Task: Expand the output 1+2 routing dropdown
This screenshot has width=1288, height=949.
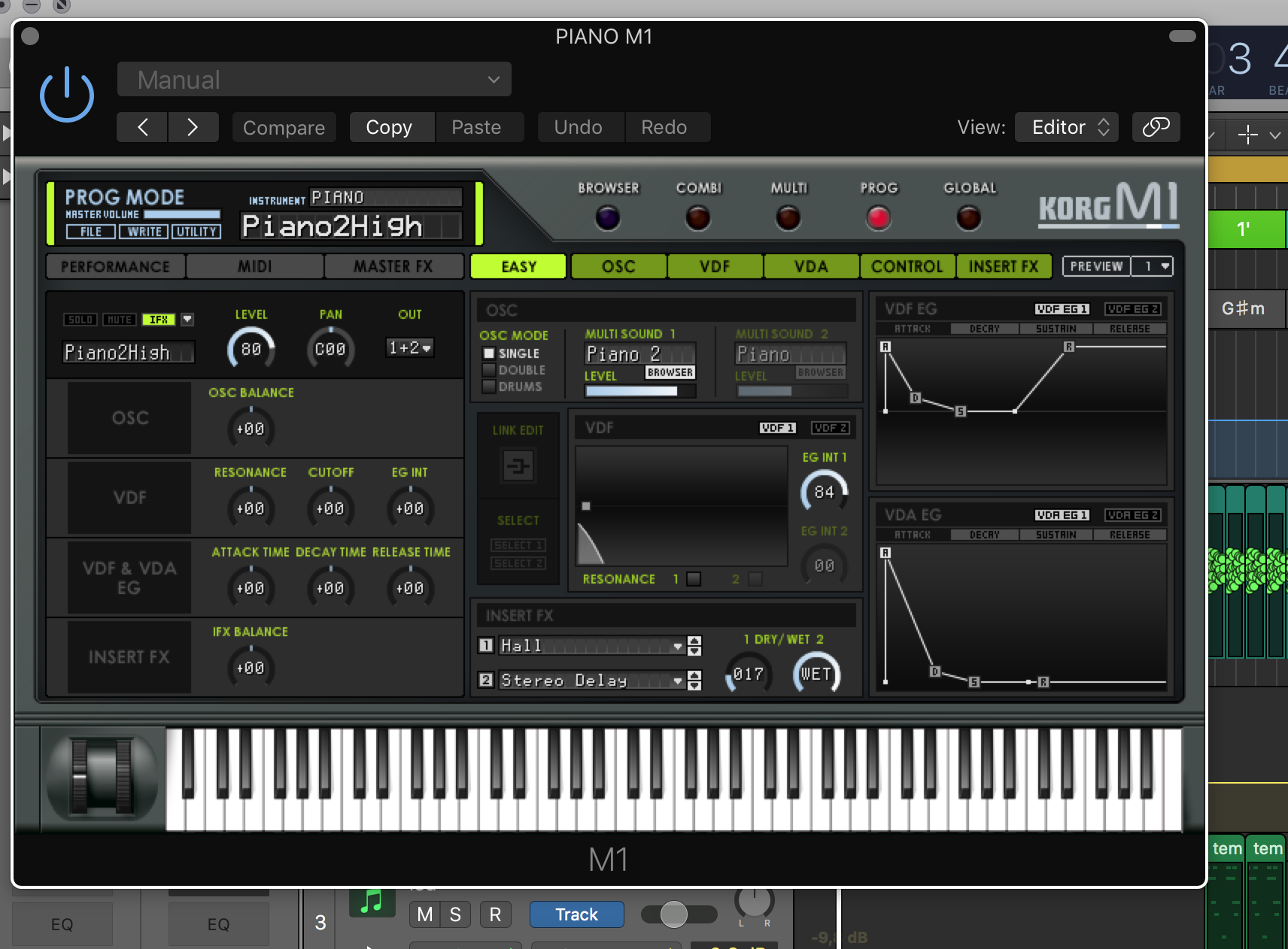Action: coord(410,347)
